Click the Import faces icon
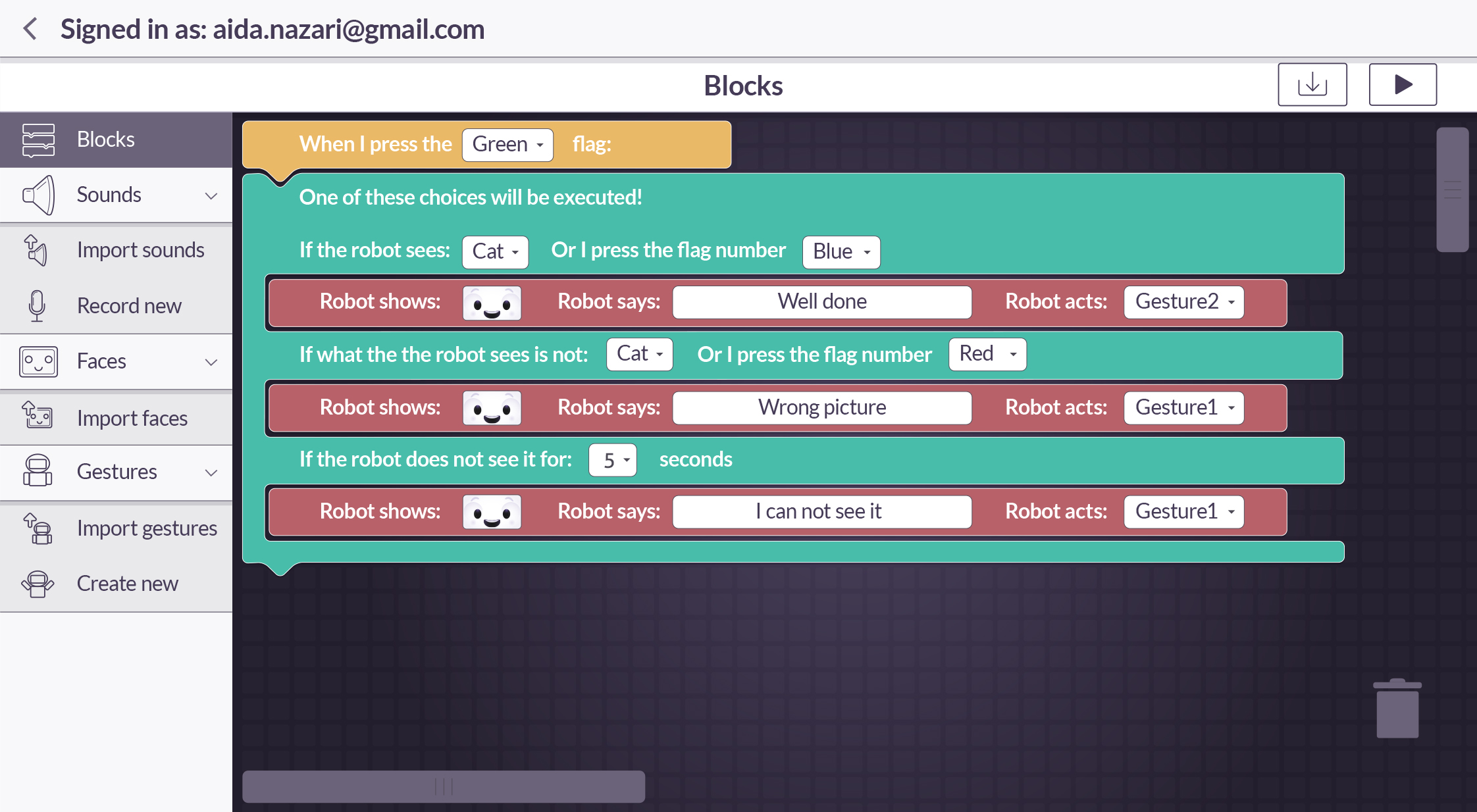Screen dimensions: 1477x812 click(x=37, y=417)
